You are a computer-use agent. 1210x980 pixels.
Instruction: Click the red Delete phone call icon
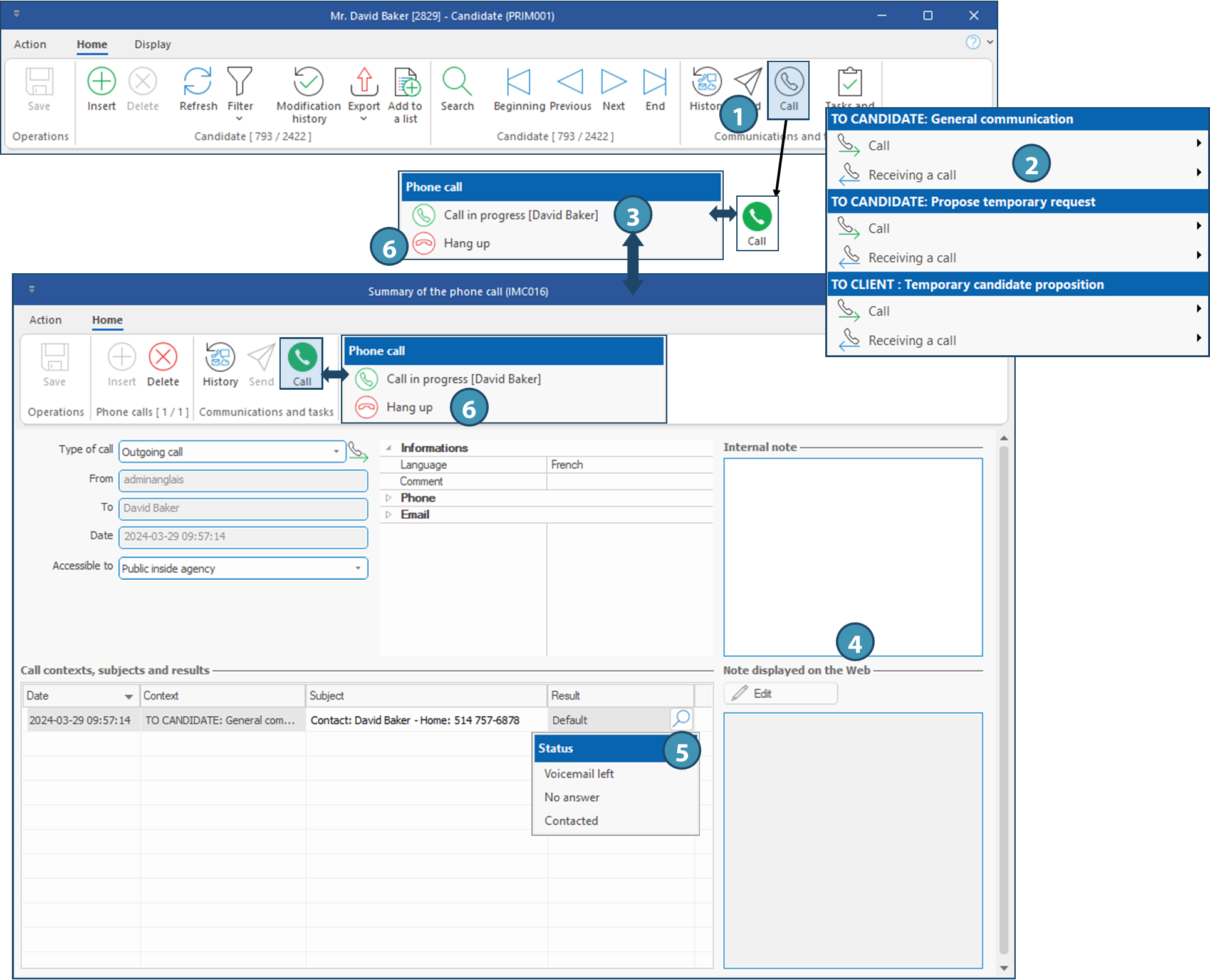coord(163,358)
